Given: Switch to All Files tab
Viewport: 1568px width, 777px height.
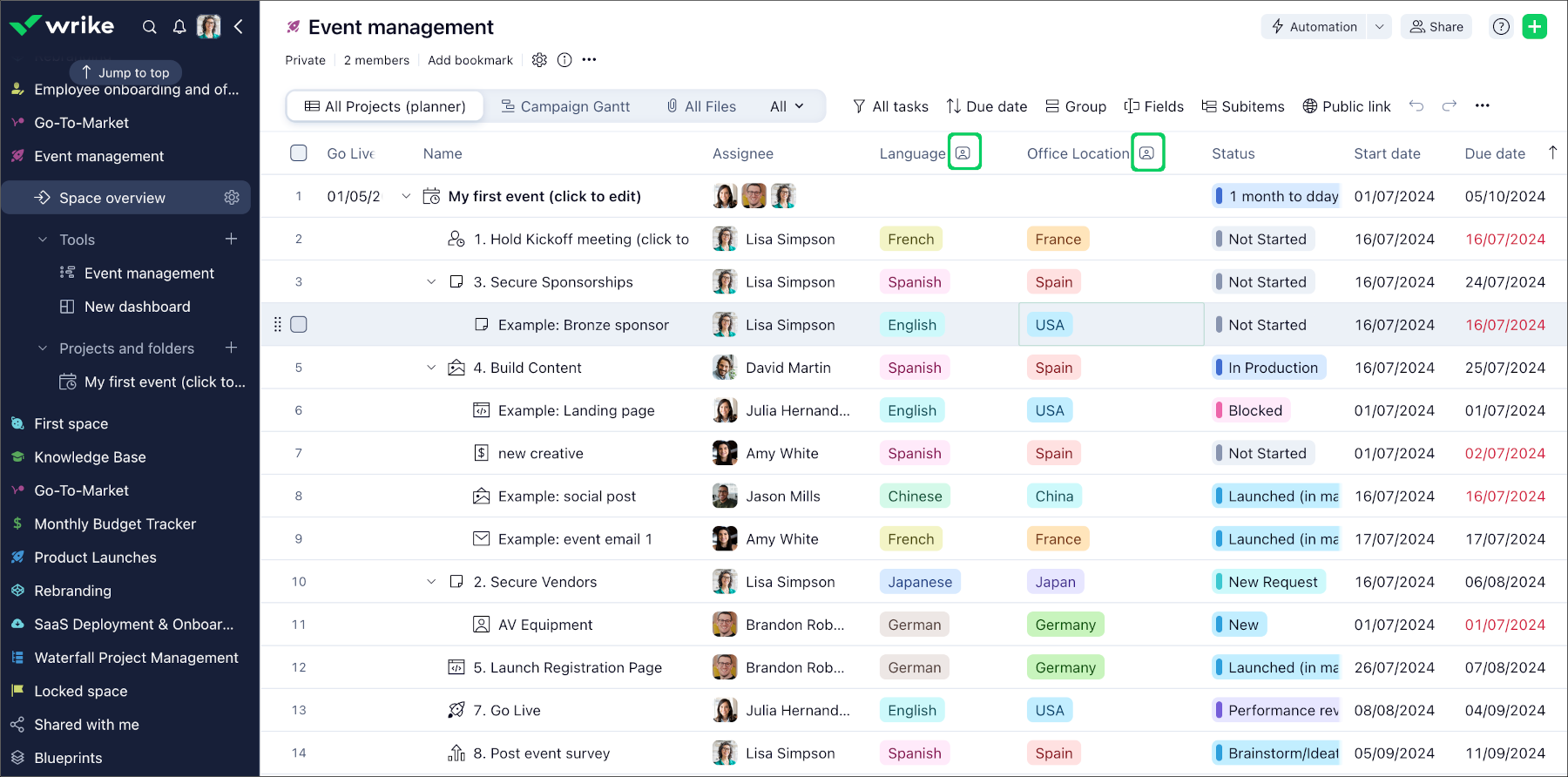Looking at the screenshot, I should (x=701, y=106).
